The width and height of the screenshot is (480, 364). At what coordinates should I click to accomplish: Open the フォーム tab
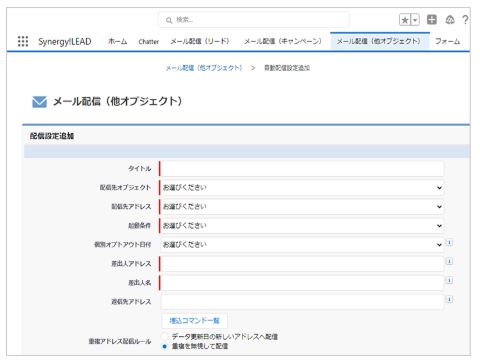(447, 41)
